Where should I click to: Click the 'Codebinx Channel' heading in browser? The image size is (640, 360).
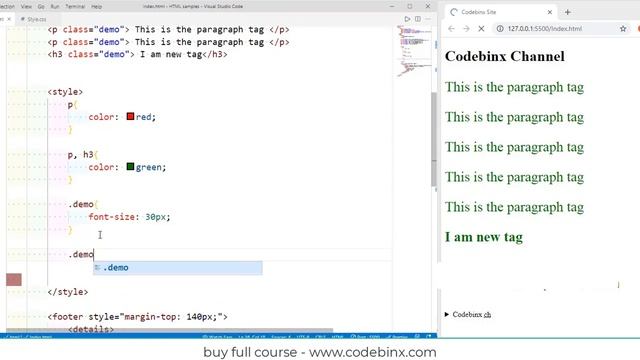pyautogui.click(x=504, y=56)
